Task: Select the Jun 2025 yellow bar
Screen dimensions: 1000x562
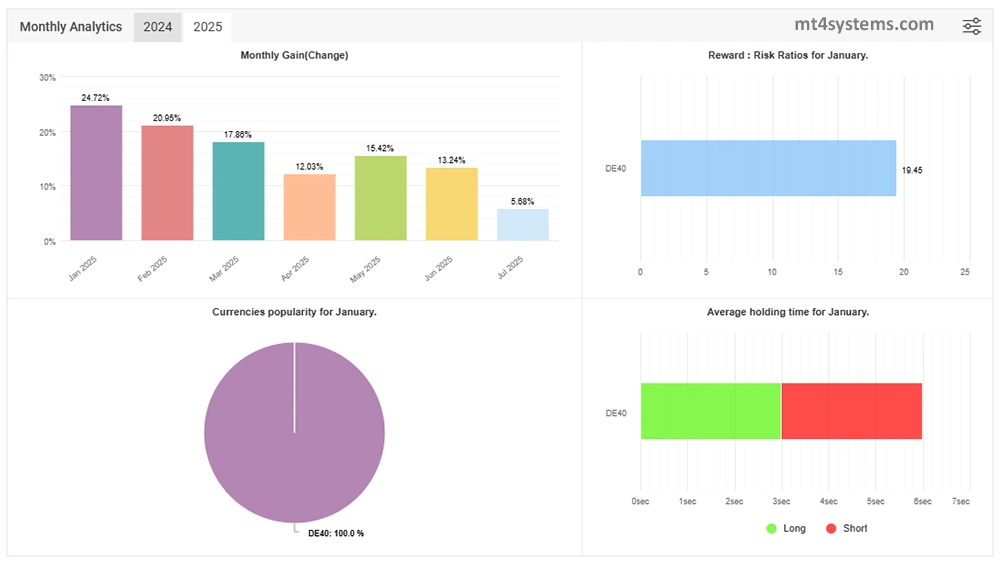Action: coord(451,204)
